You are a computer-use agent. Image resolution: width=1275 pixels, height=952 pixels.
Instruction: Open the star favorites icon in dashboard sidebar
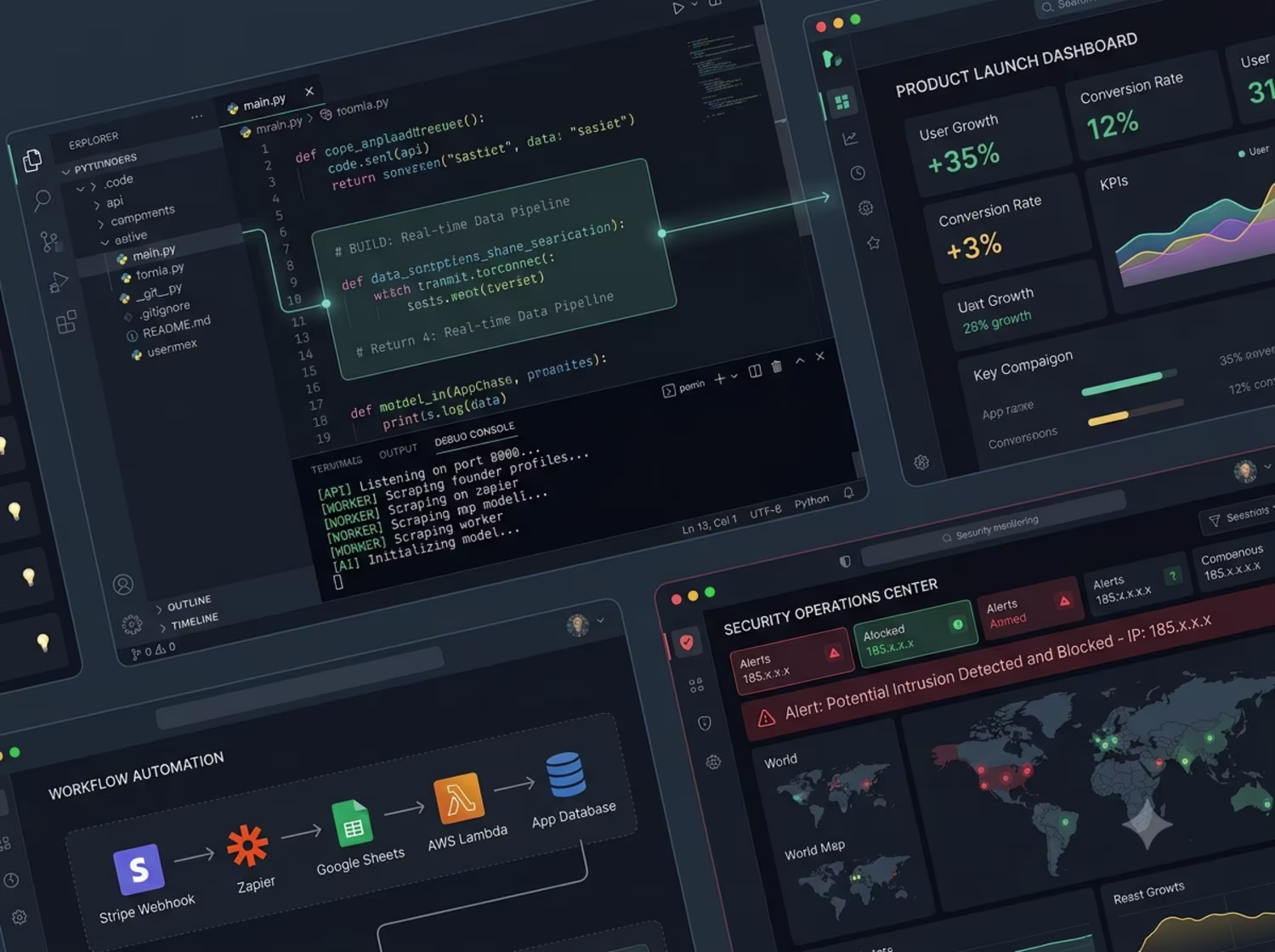[873, 243]
